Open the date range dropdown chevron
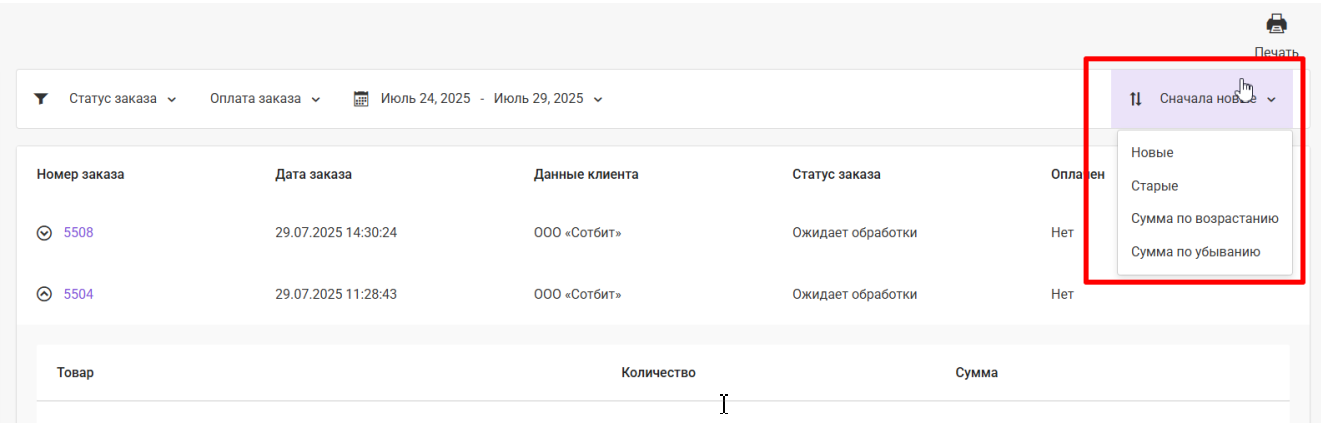 (598, 99)
